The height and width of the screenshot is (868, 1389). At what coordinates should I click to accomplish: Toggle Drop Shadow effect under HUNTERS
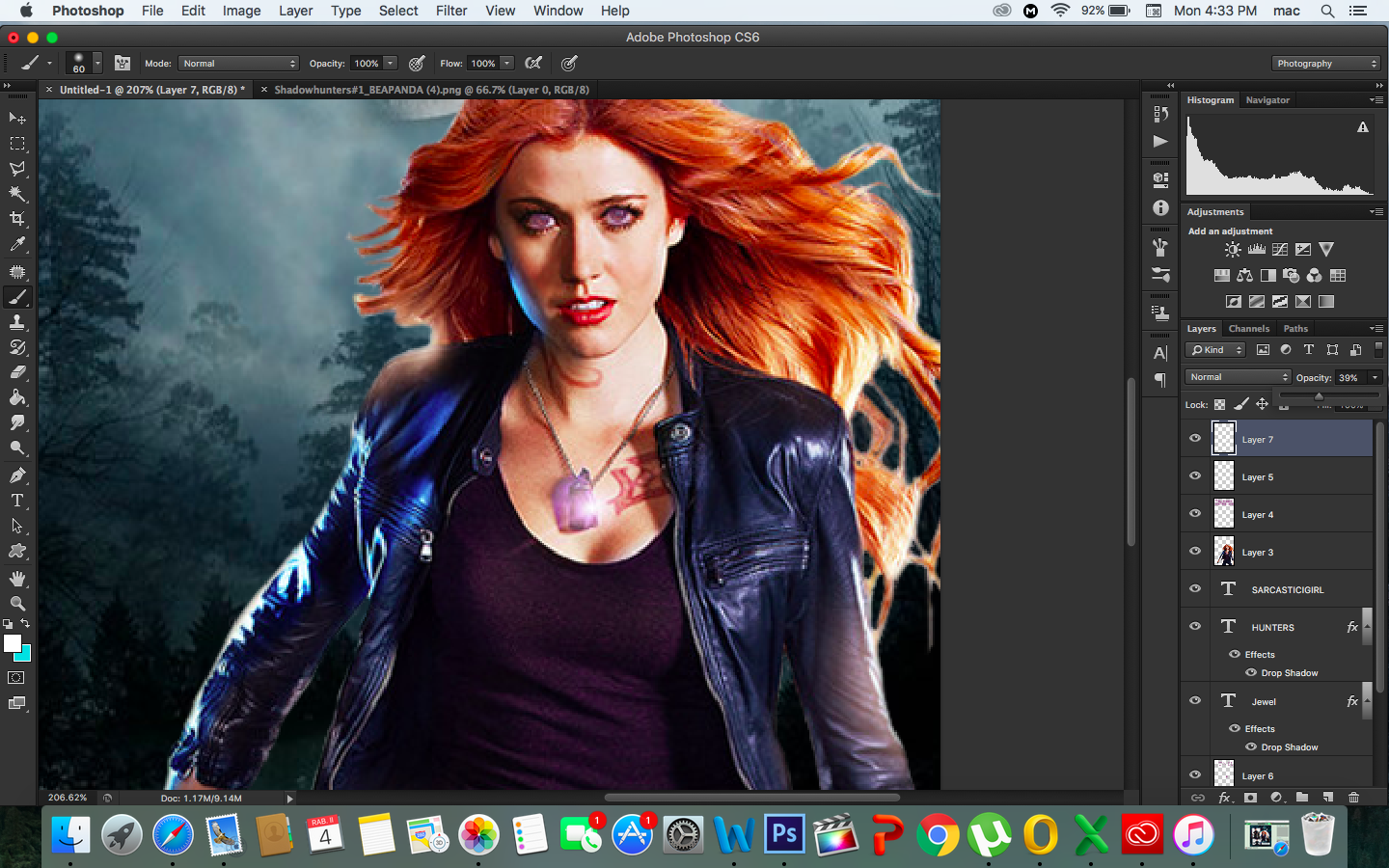tap(1251, 672)
